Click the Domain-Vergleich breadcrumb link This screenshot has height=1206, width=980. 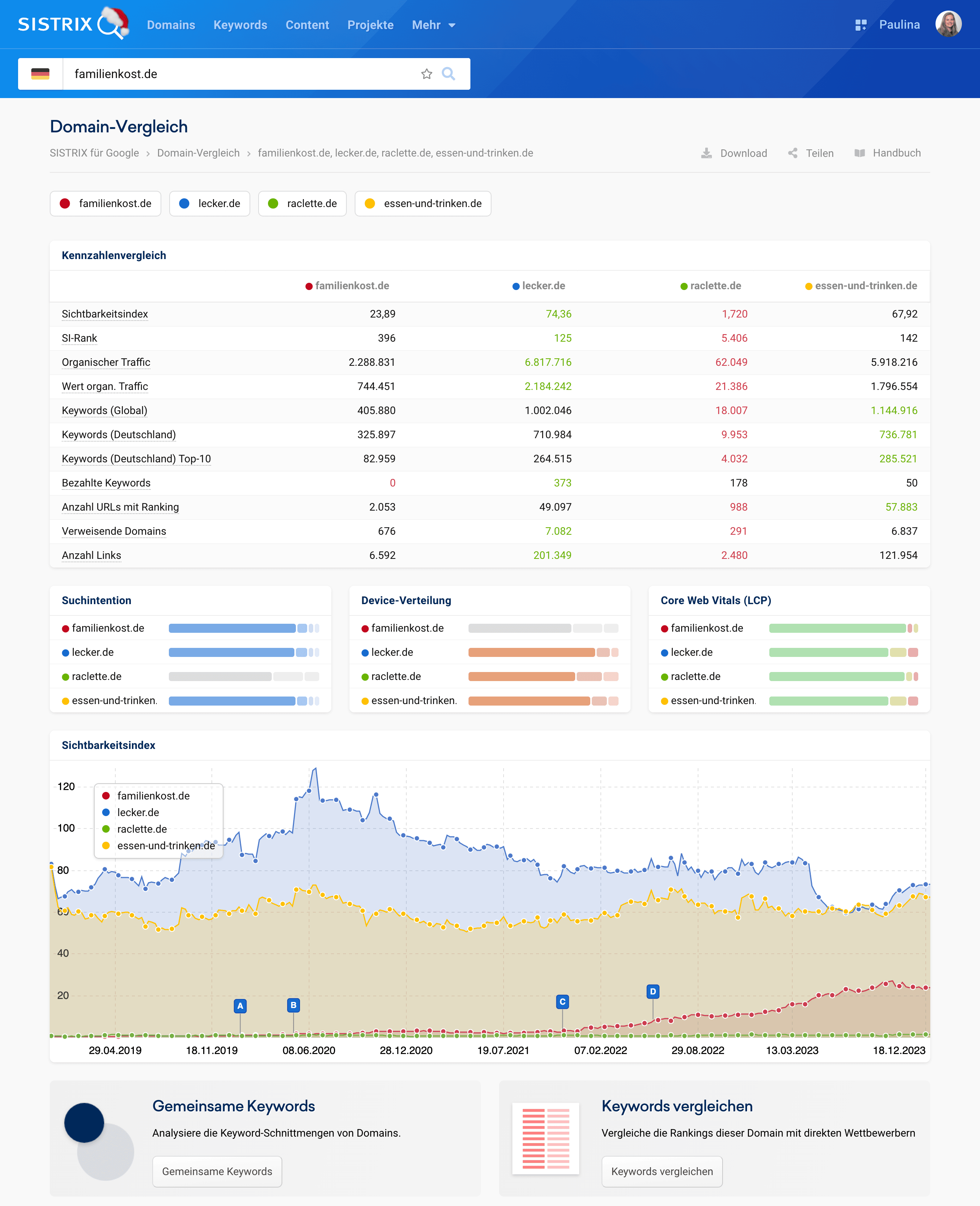[x=198, y=153]
